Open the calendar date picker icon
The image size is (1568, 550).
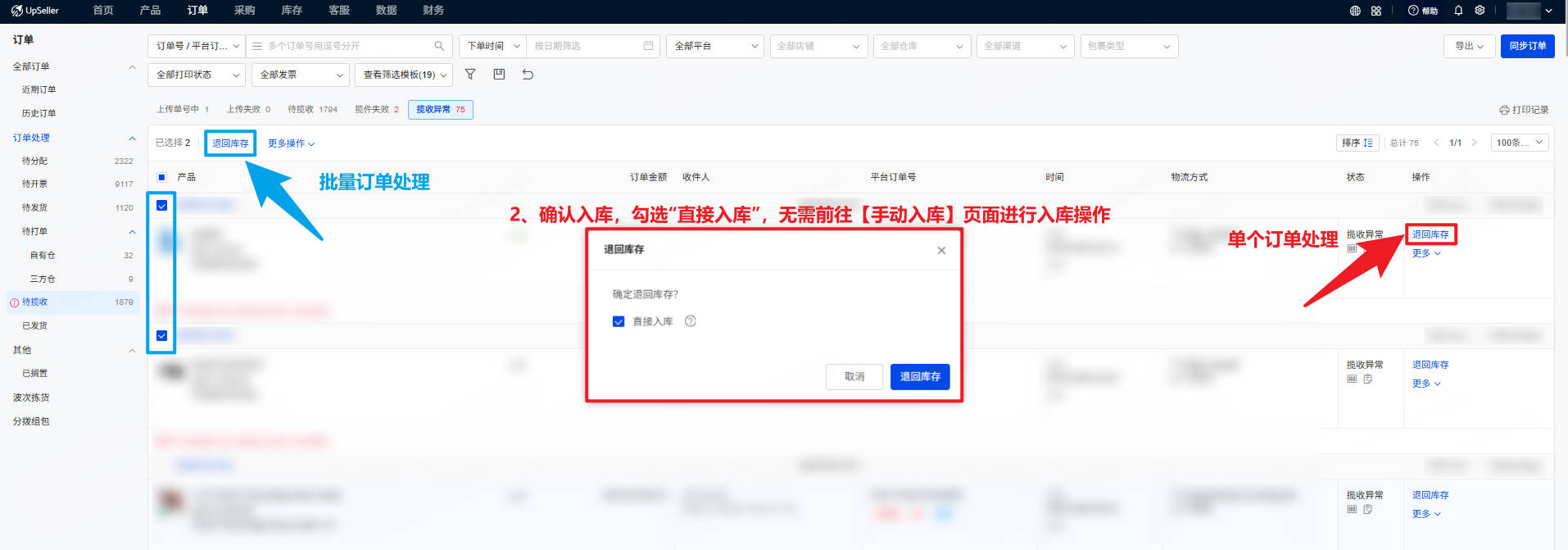[x=648, y=46]
